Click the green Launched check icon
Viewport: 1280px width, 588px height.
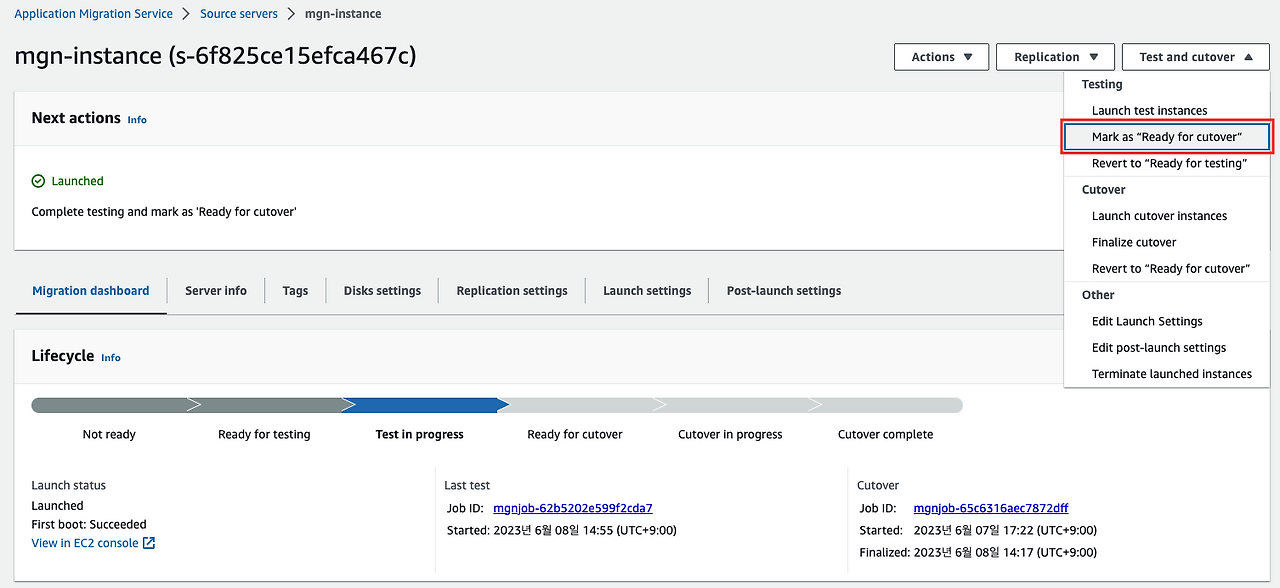tap(38, 181)
